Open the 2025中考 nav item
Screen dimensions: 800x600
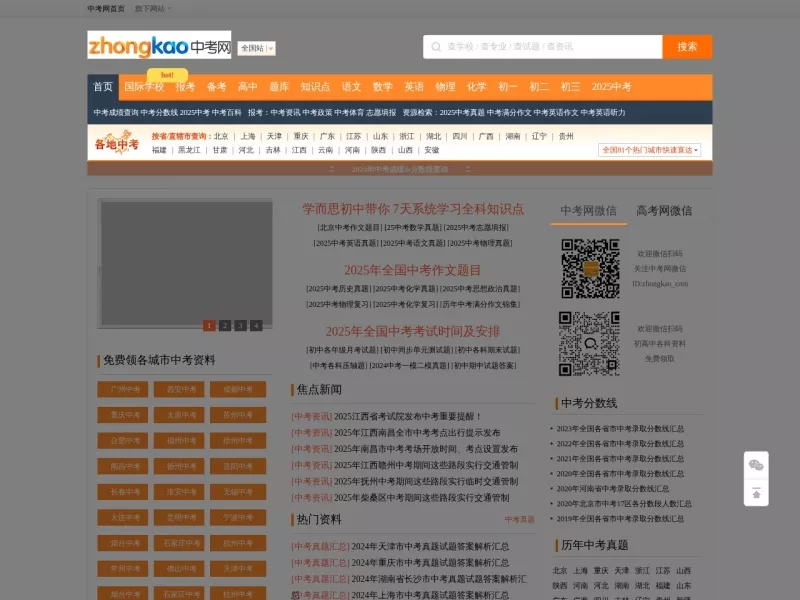point(611,87)
